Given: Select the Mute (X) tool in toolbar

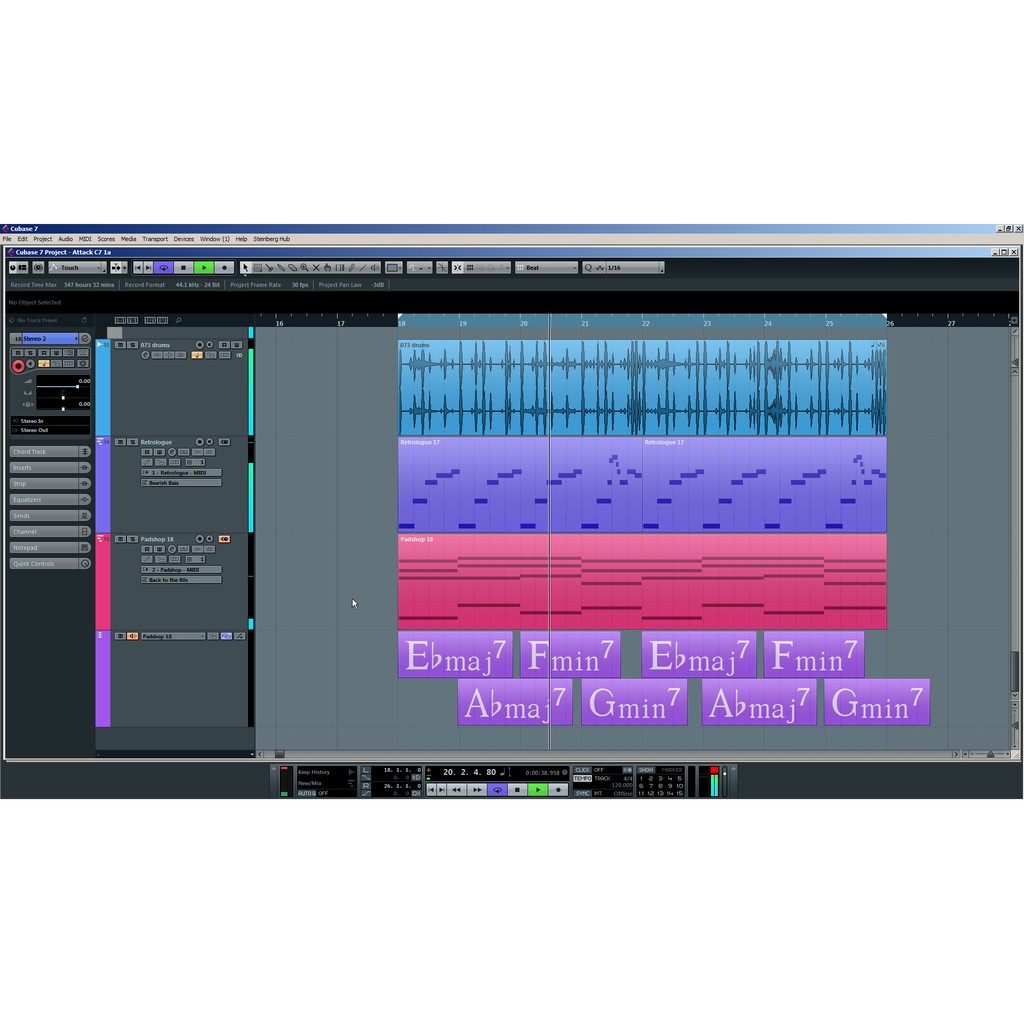Looking at the screenshot, I should coord(316,268).
